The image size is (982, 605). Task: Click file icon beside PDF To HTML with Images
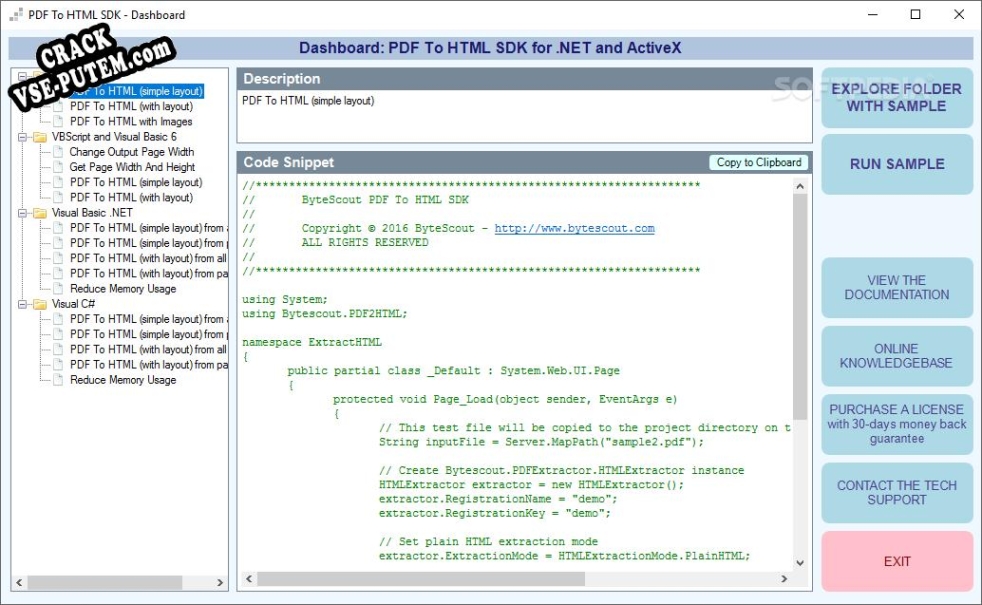coord(58,122)
